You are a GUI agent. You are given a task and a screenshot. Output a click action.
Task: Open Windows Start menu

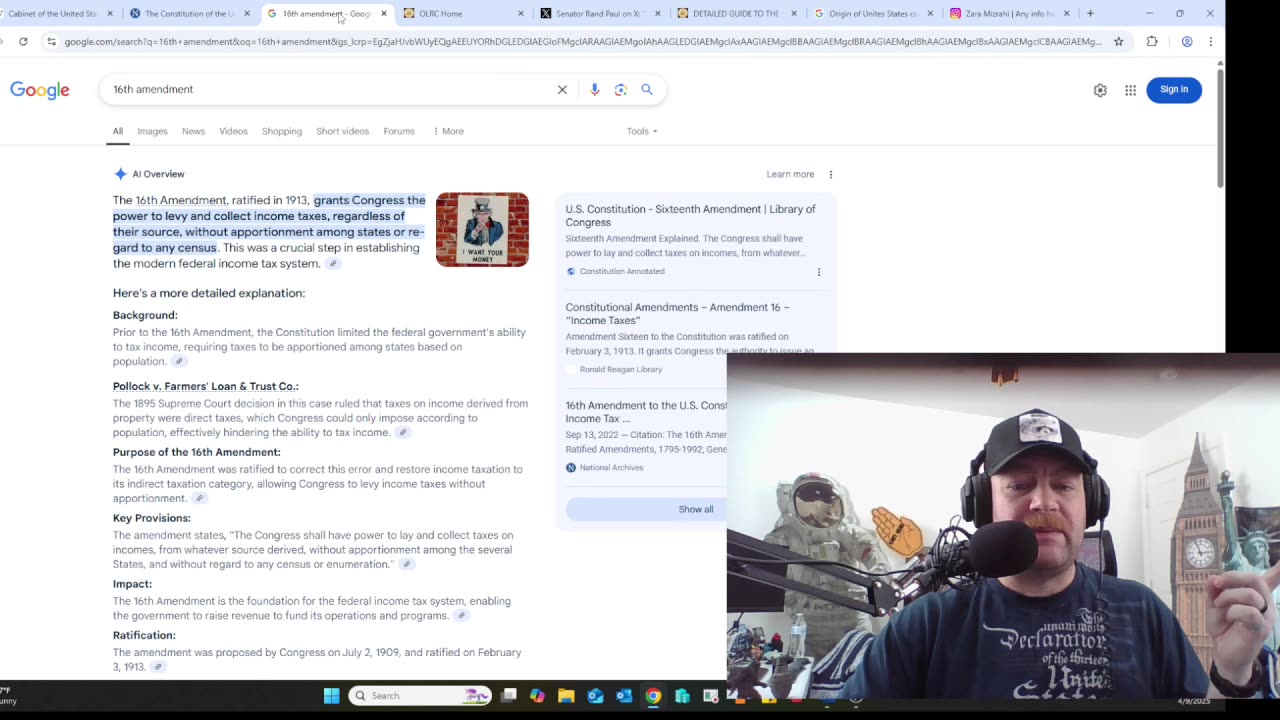tap(332, 696)
